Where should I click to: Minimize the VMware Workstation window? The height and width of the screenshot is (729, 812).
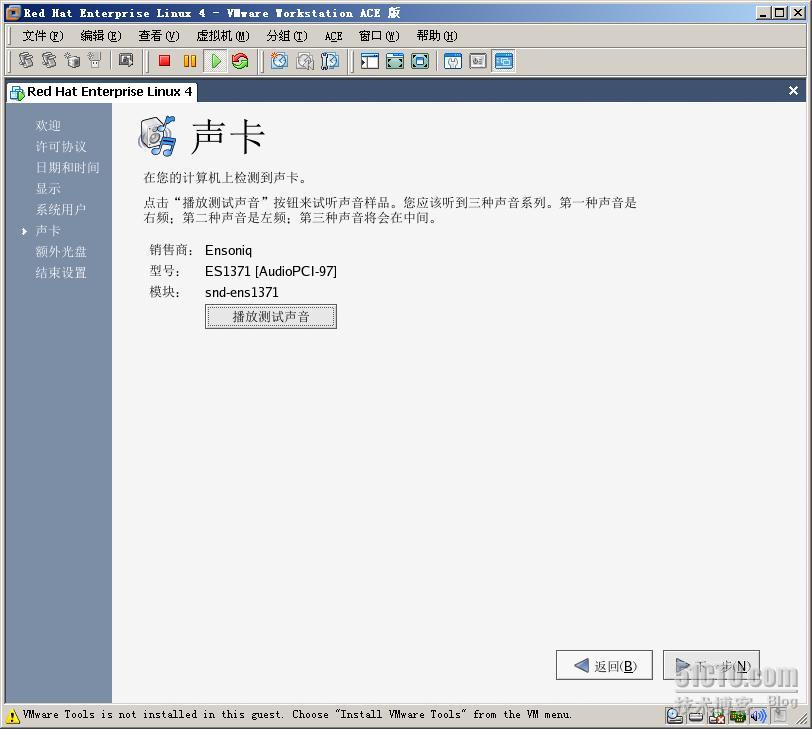click(762, 13)
